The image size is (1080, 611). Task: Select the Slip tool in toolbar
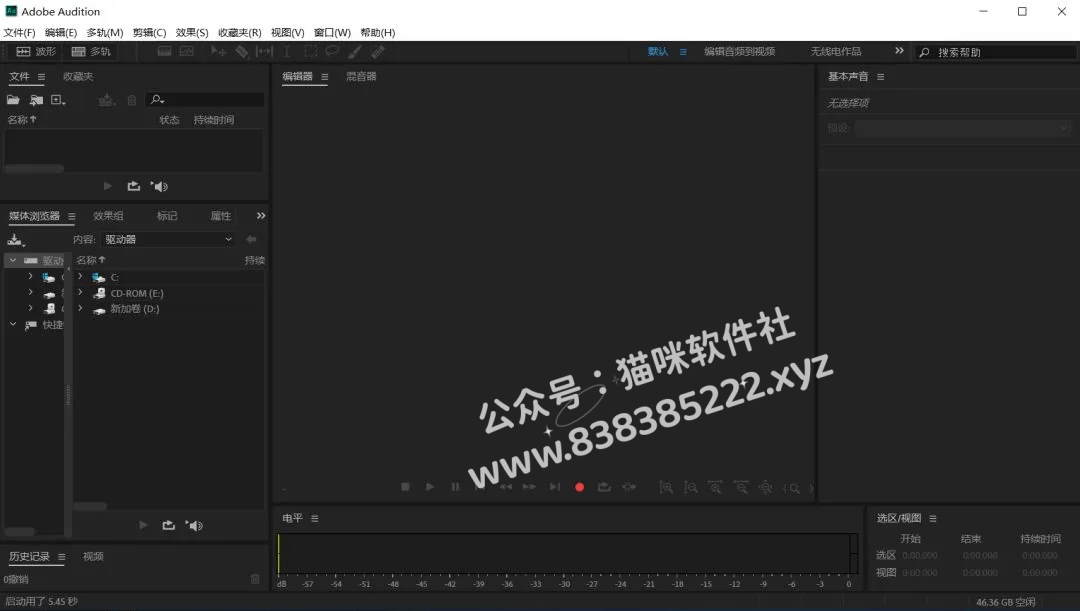264,52
